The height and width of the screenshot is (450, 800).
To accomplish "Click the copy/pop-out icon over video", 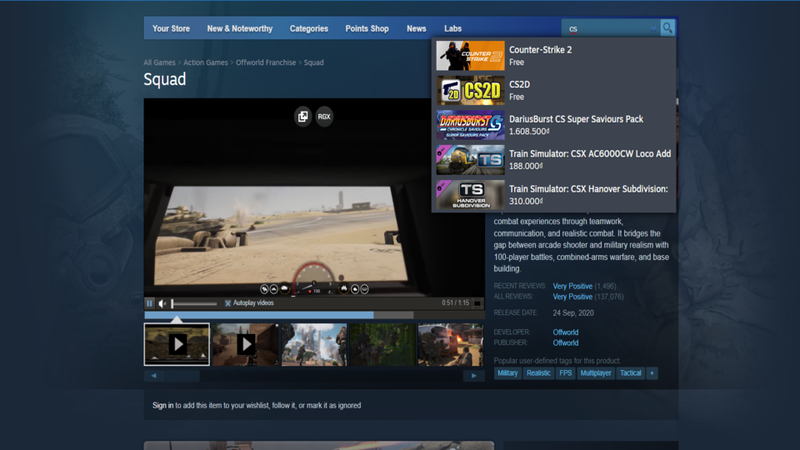I will [303, 116].
